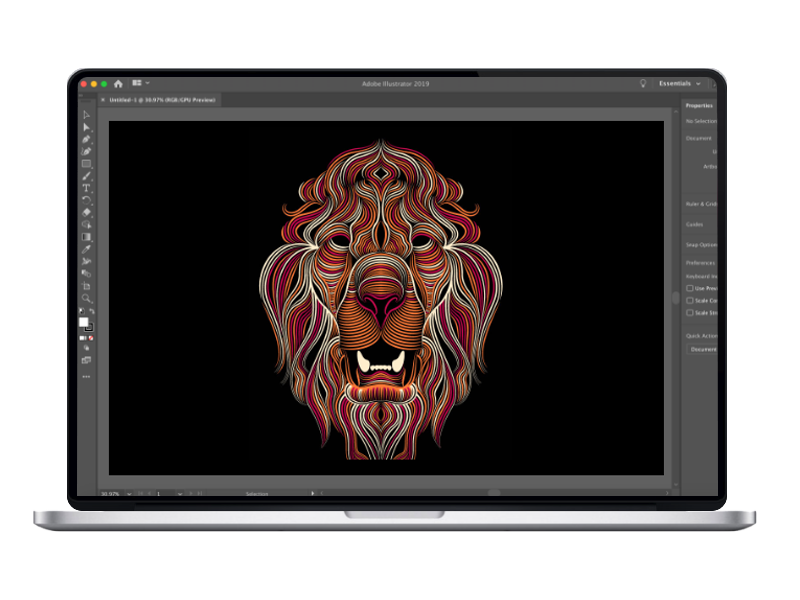The width and height of the screenshot is (800, 600).
Task: Open the white Fill color box
Action: pyautogui.click(x=84, y=322)
